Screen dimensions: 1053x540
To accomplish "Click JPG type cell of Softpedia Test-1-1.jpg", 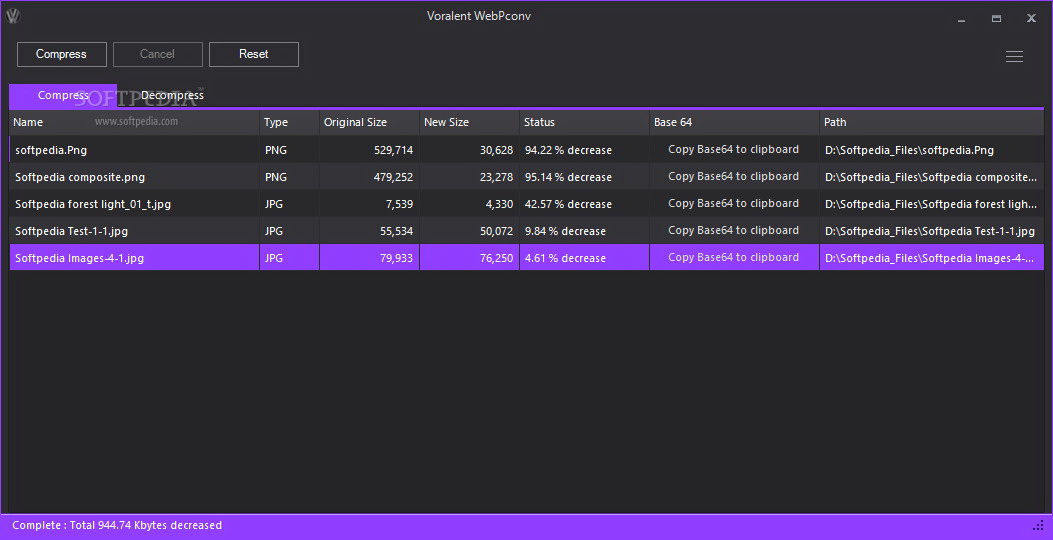I will point(274,231).
